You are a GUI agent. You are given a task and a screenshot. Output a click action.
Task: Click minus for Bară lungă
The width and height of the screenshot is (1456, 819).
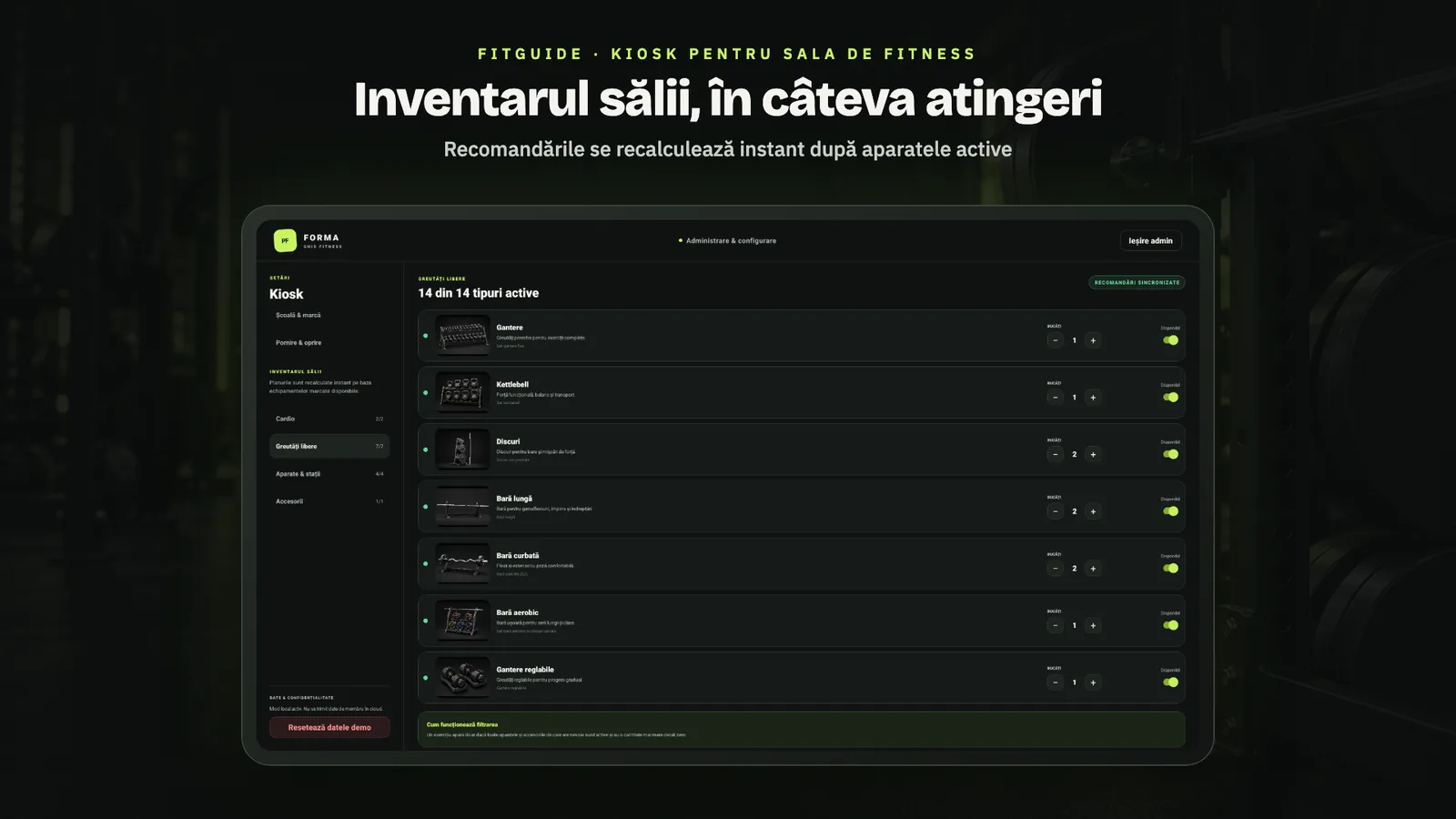click(1055, 511)
